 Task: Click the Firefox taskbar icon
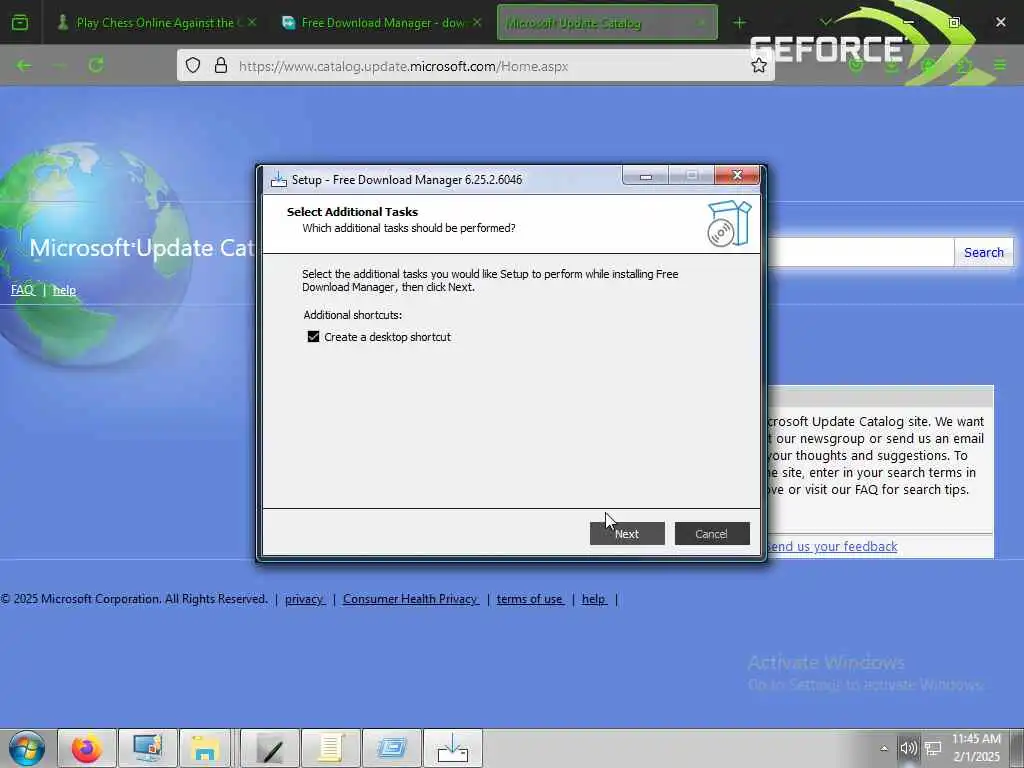pyautogui.click(x=87, y=748)
